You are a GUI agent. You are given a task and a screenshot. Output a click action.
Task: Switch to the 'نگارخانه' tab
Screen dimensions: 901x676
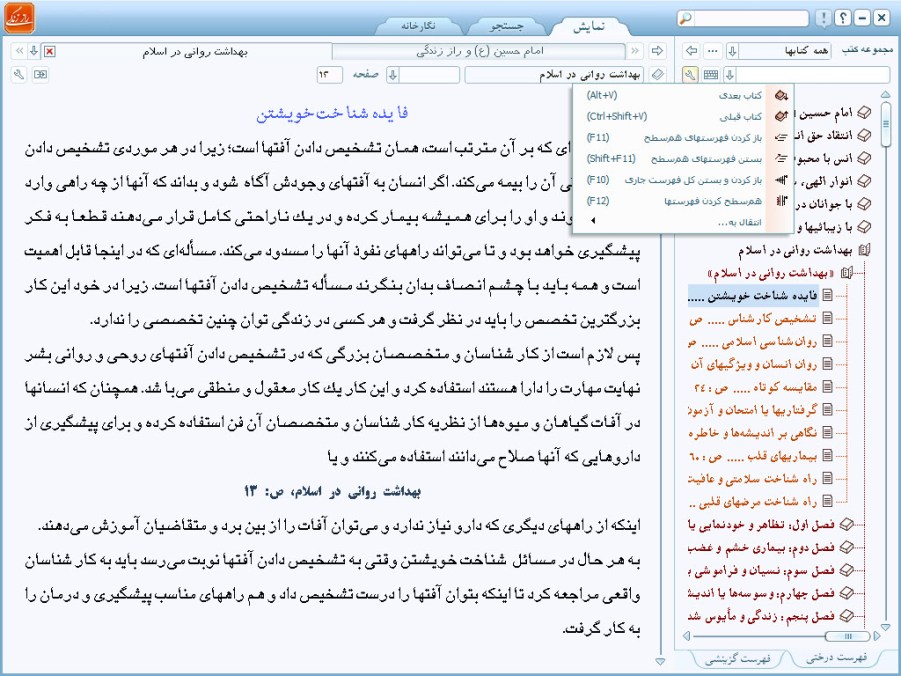pos(418,26)
